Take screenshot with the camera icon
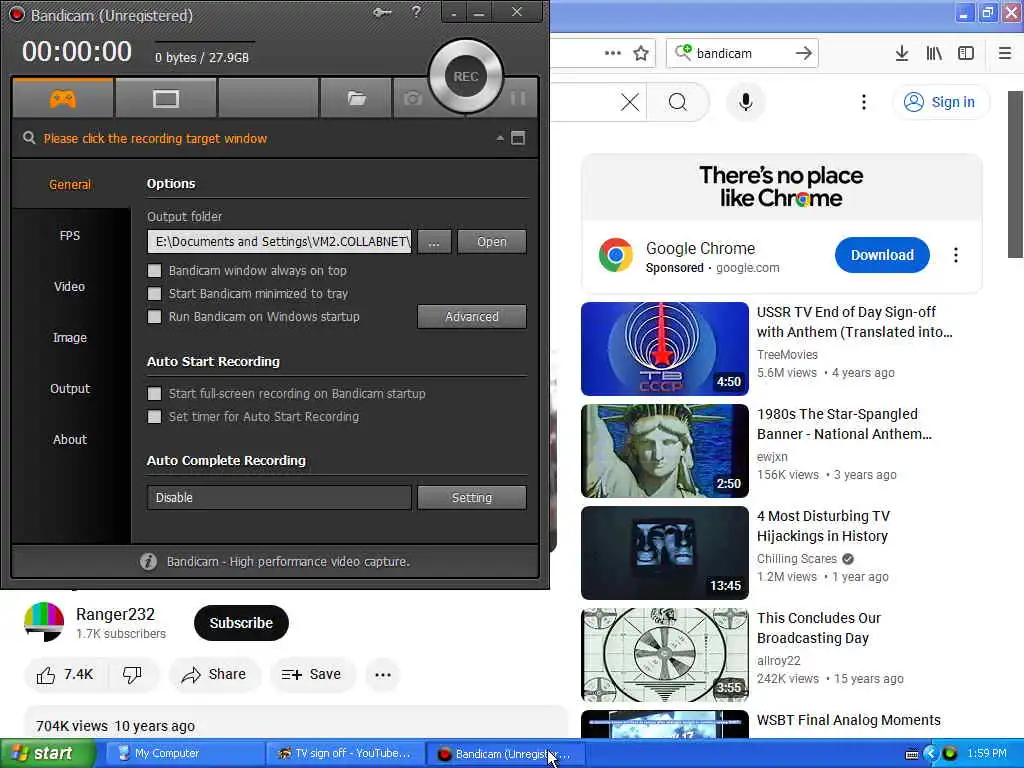 [412, 99]
